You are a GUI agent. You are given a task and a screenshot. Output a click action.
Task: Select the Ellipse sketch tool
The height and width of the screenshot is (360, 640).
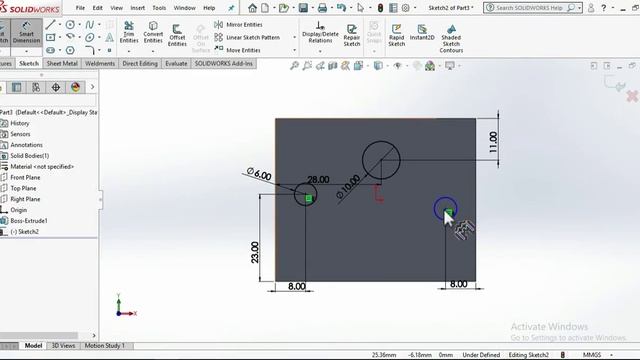click(x=90, y=38)
